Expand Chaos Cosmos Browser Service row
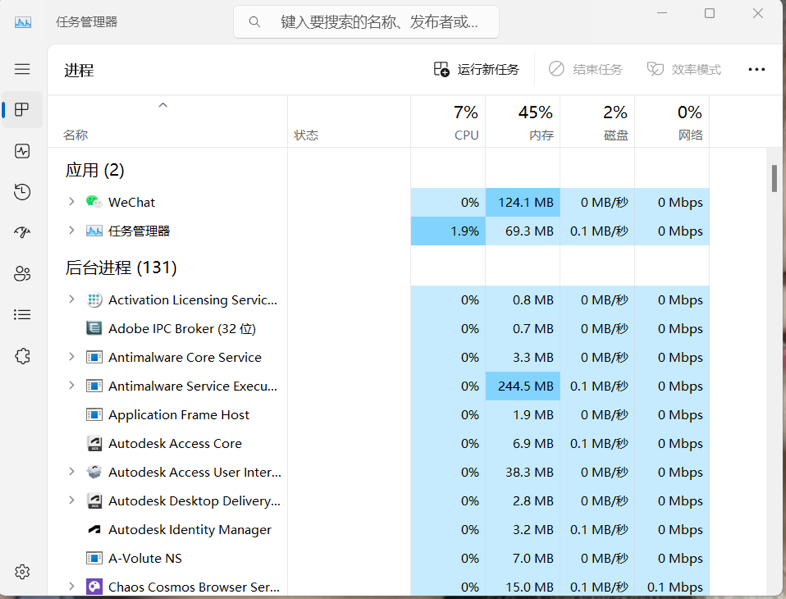This screenshot has height=599, width=786. click(x=71, y=586)
